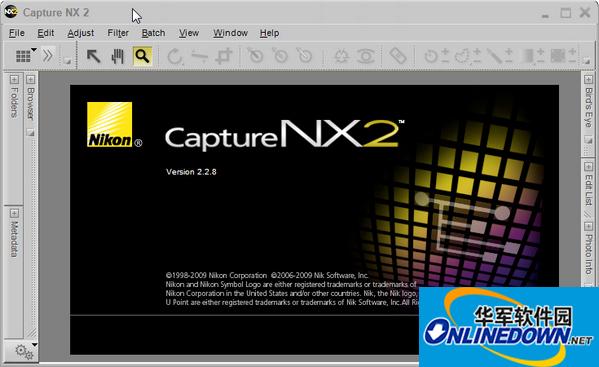Viewport: 599px width, 367px height.
Task: Expand the Photo Info panel
Action: [x=588, y=226]
